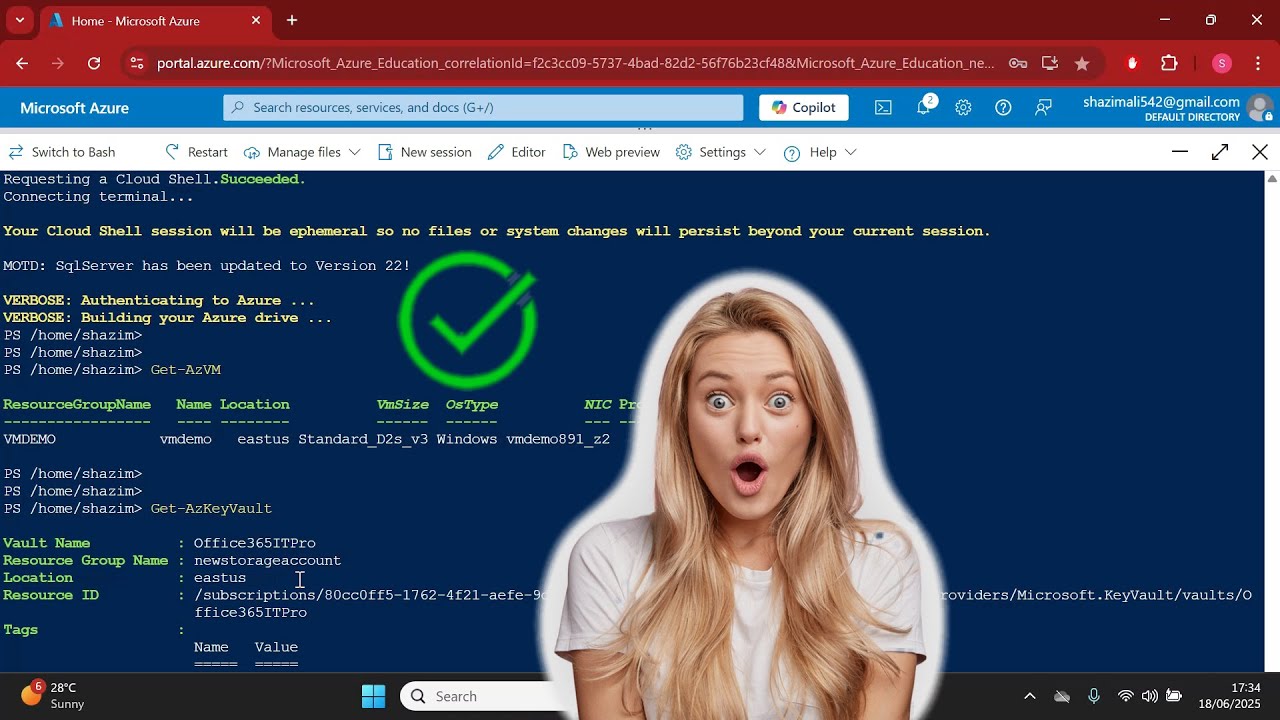The image size is (1280, 720).
Task: Open Azure portal settings gear
Action: click(963, 107)
